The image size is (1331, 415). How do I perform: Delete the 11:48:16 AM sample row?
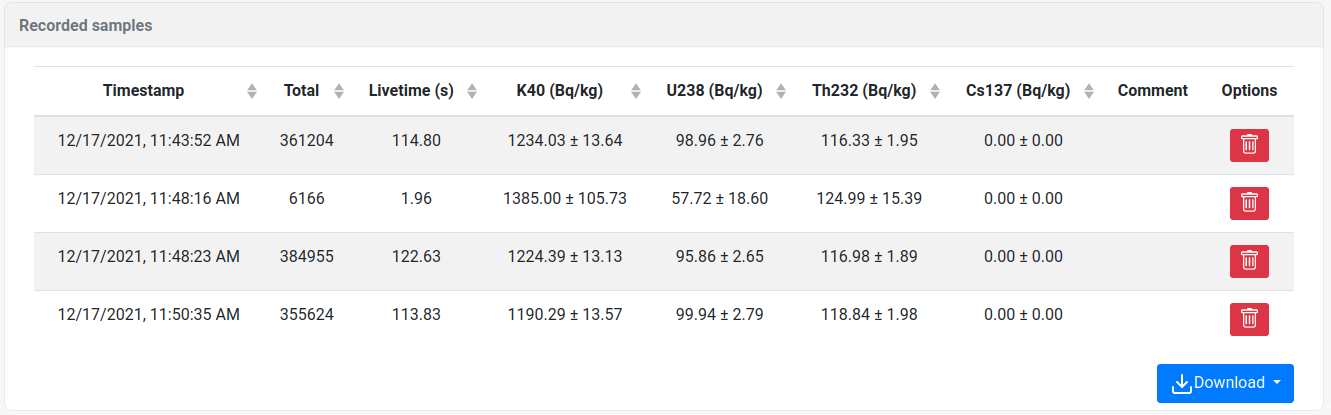point(1249,203)
